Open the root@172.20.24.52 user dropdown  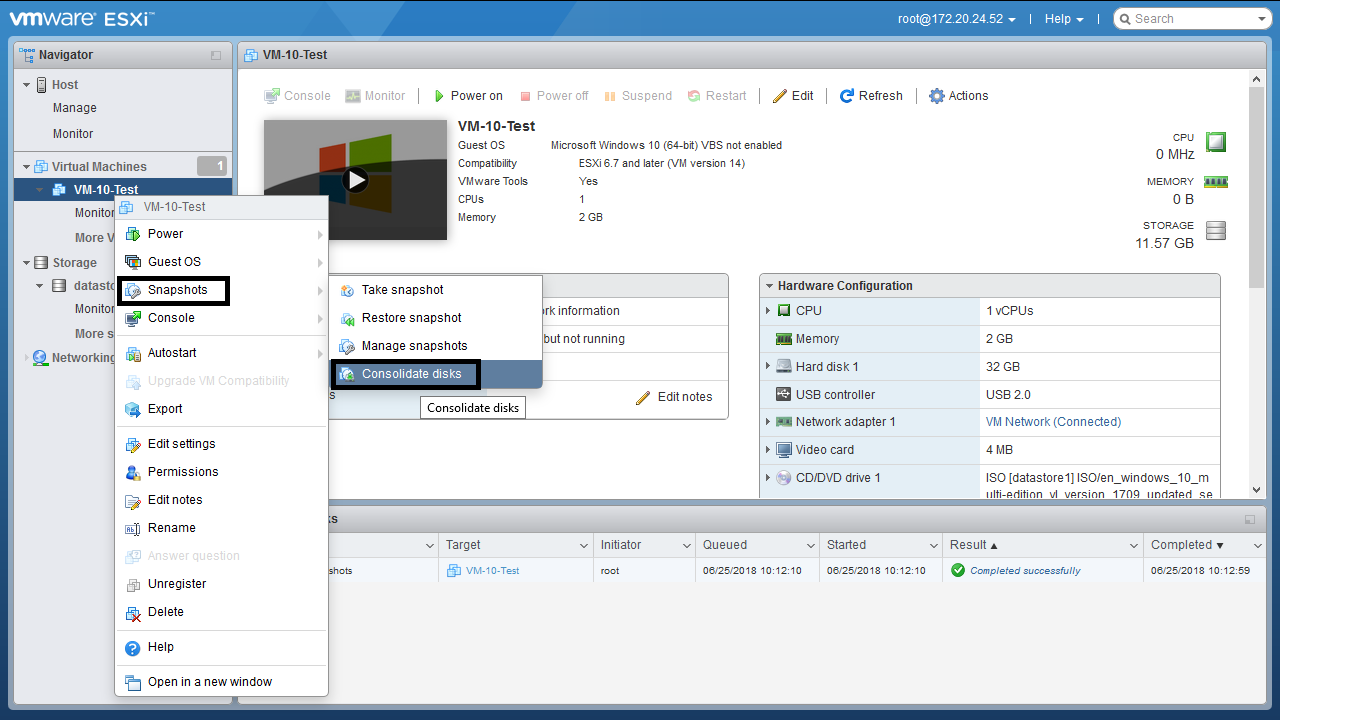pyautogui.click(x=956, y=19)
